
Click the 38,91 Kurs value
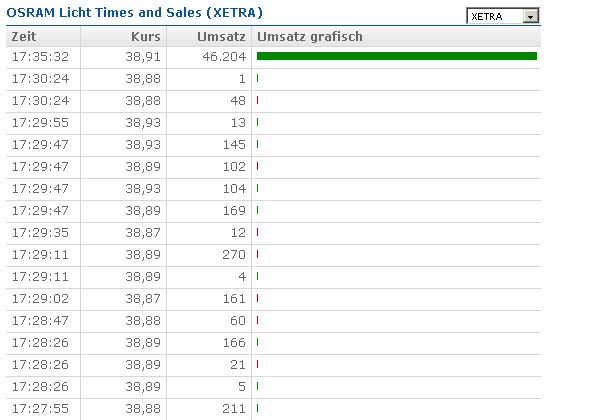pyautogui.click(x=146, y=57)
